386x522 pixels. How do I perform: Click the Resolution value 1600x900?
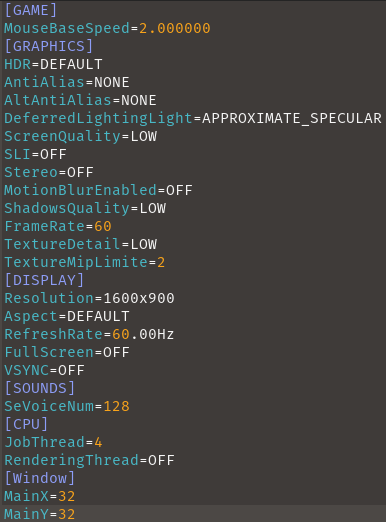[x=139, y=298]
